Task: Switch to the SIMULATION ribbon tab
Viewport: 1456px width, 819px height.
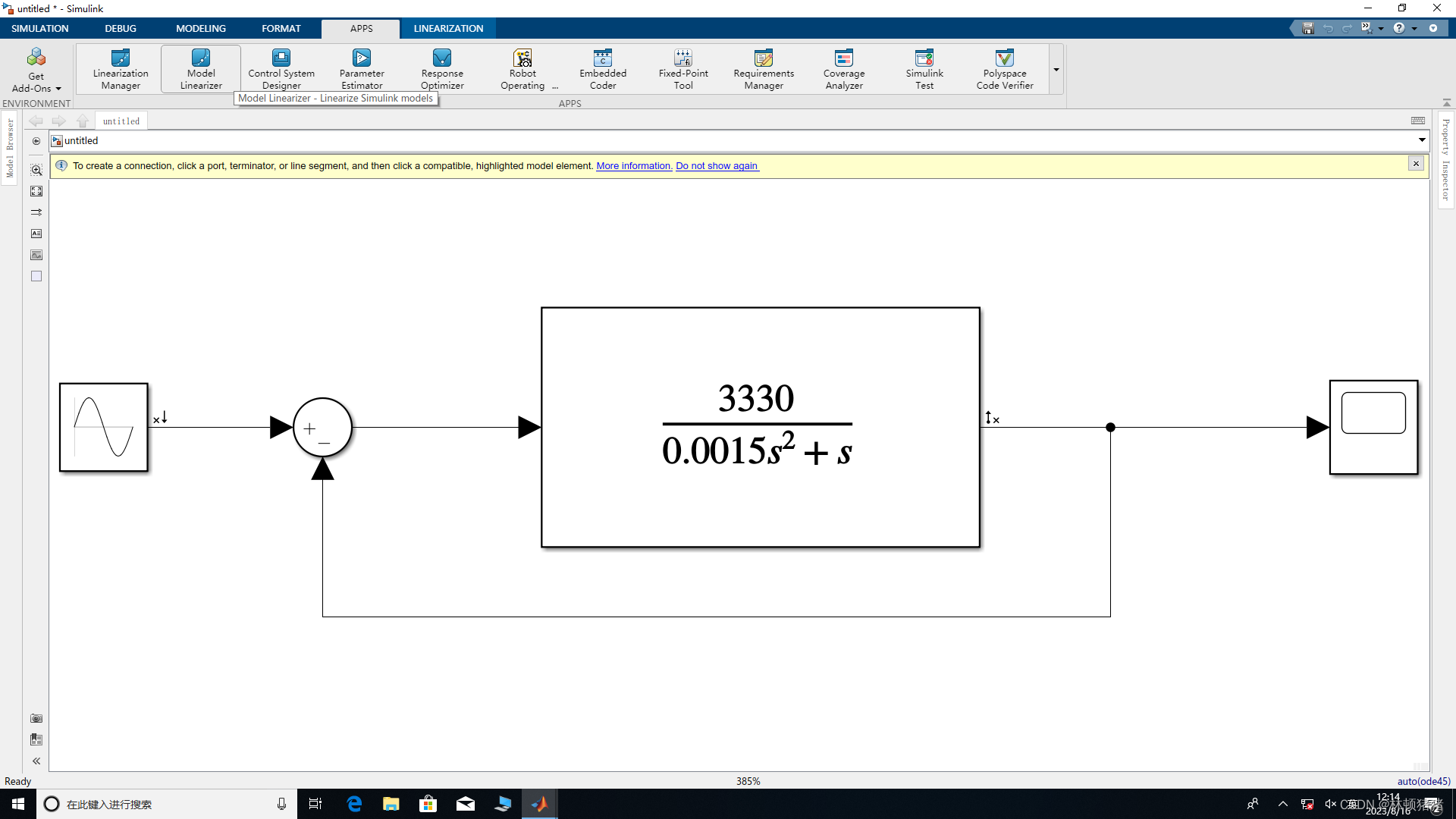Action: tap(40, 28)
